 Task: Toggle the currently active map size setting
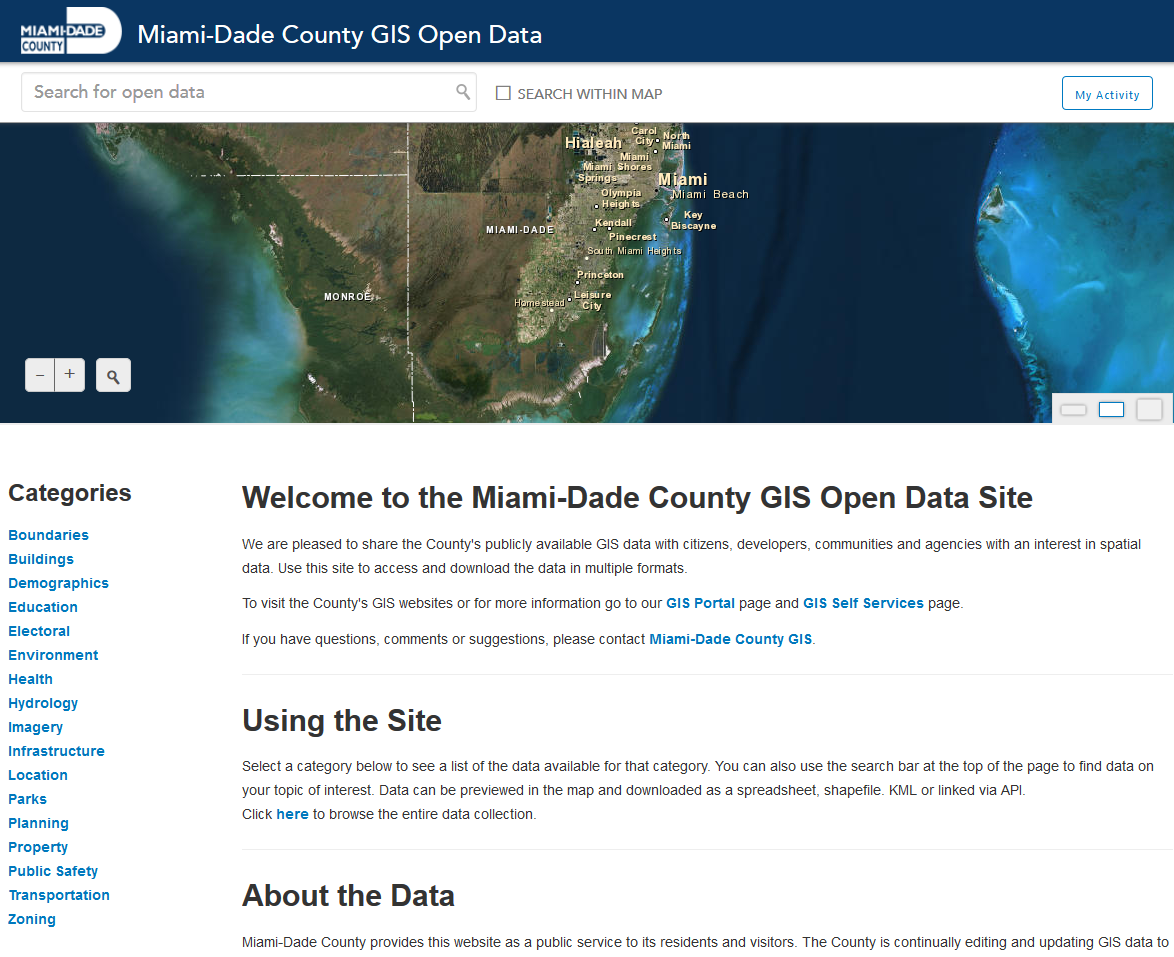click(x=1111, y=409)
